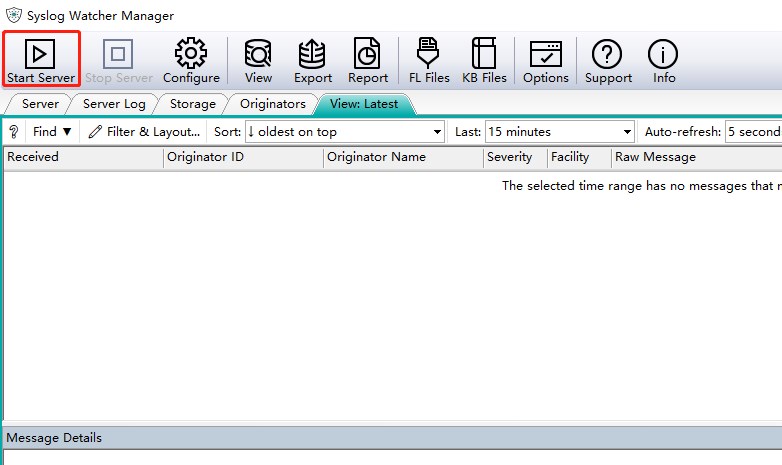Expand the Sort order dropdown
782x465 pixels.
345,132
